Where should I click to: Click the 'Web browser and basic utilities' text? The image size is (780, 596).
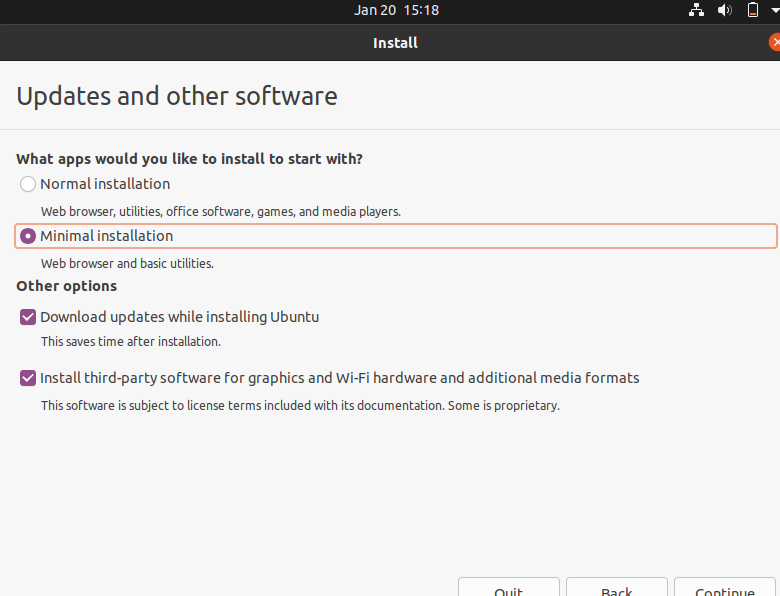(x=127, y=264)
